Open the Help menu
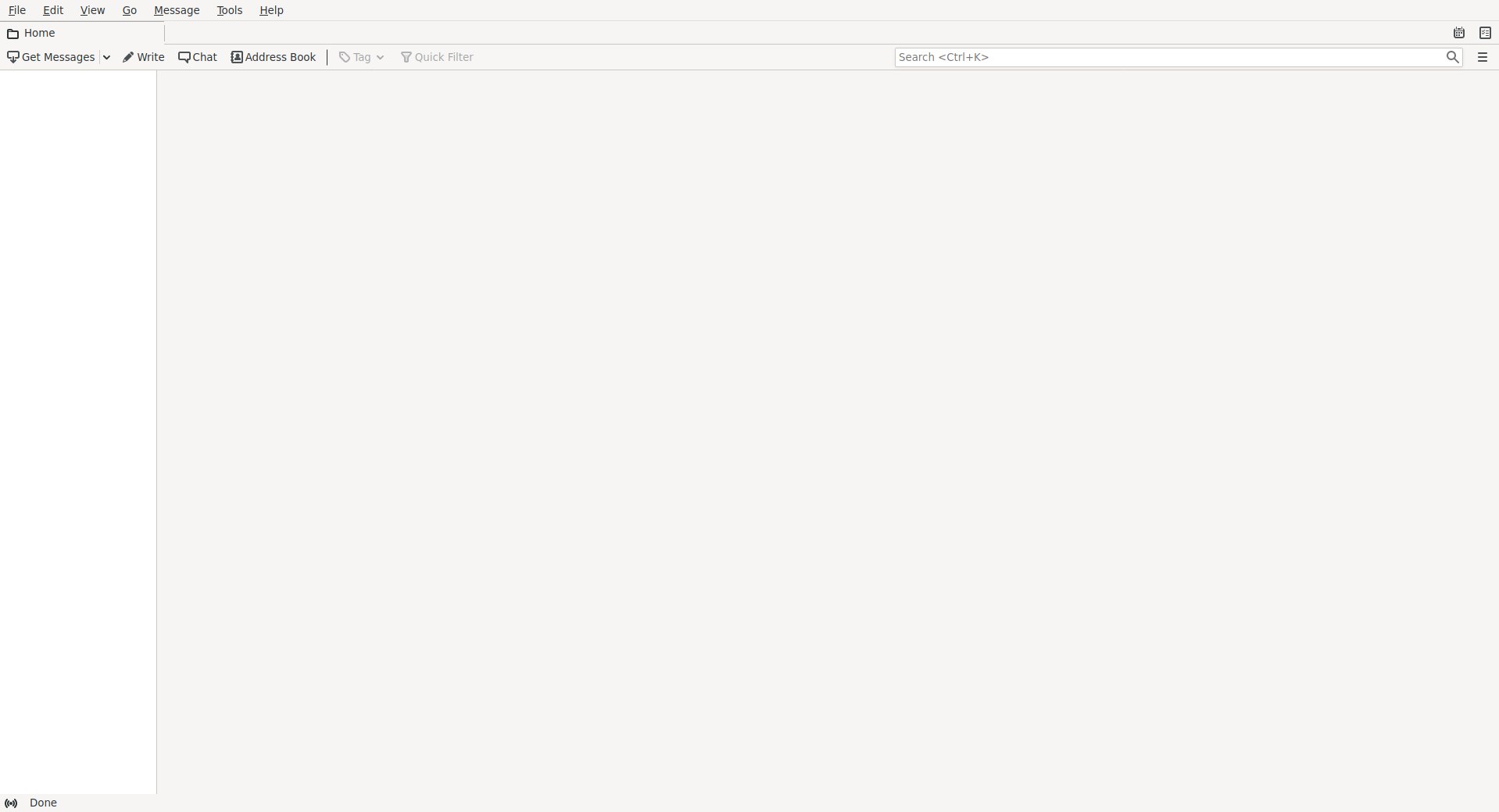The width and height of the screenshot is (1499, 812). (x=271, y=10)
